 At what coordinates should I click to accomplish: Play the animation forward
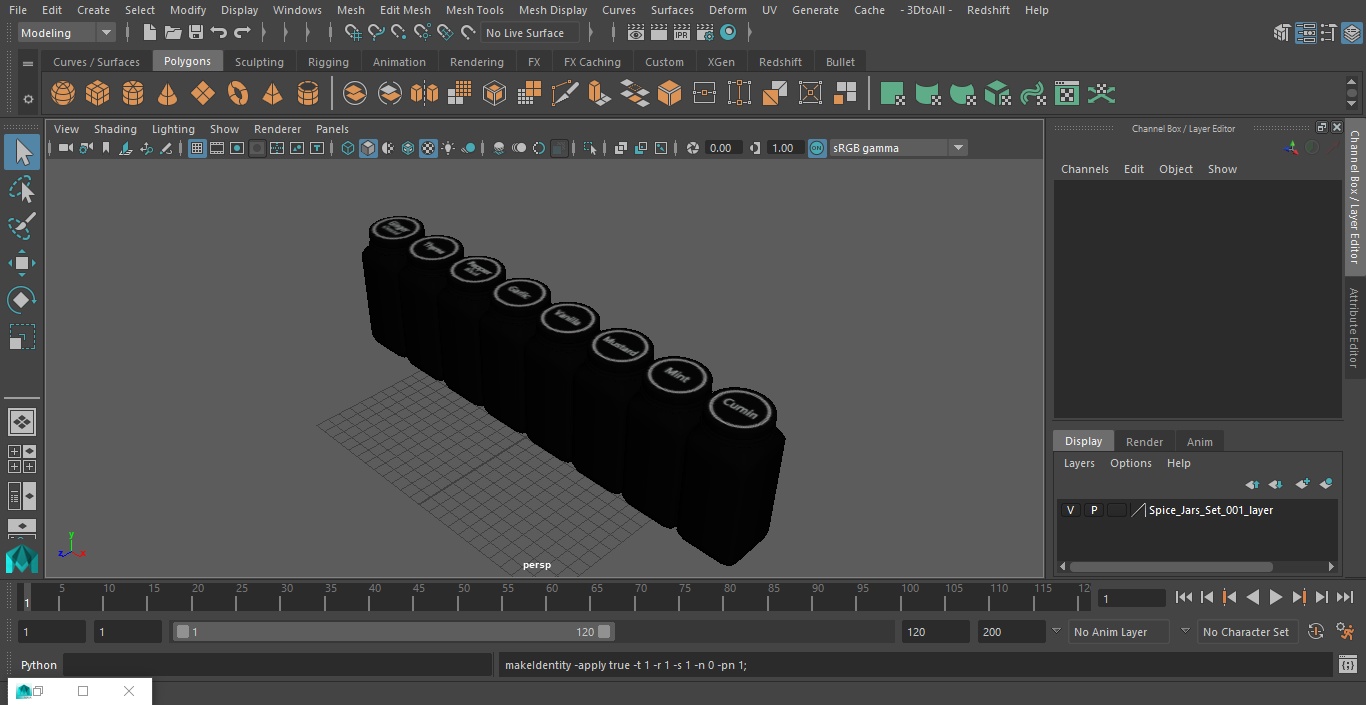tap(1275, 597)
